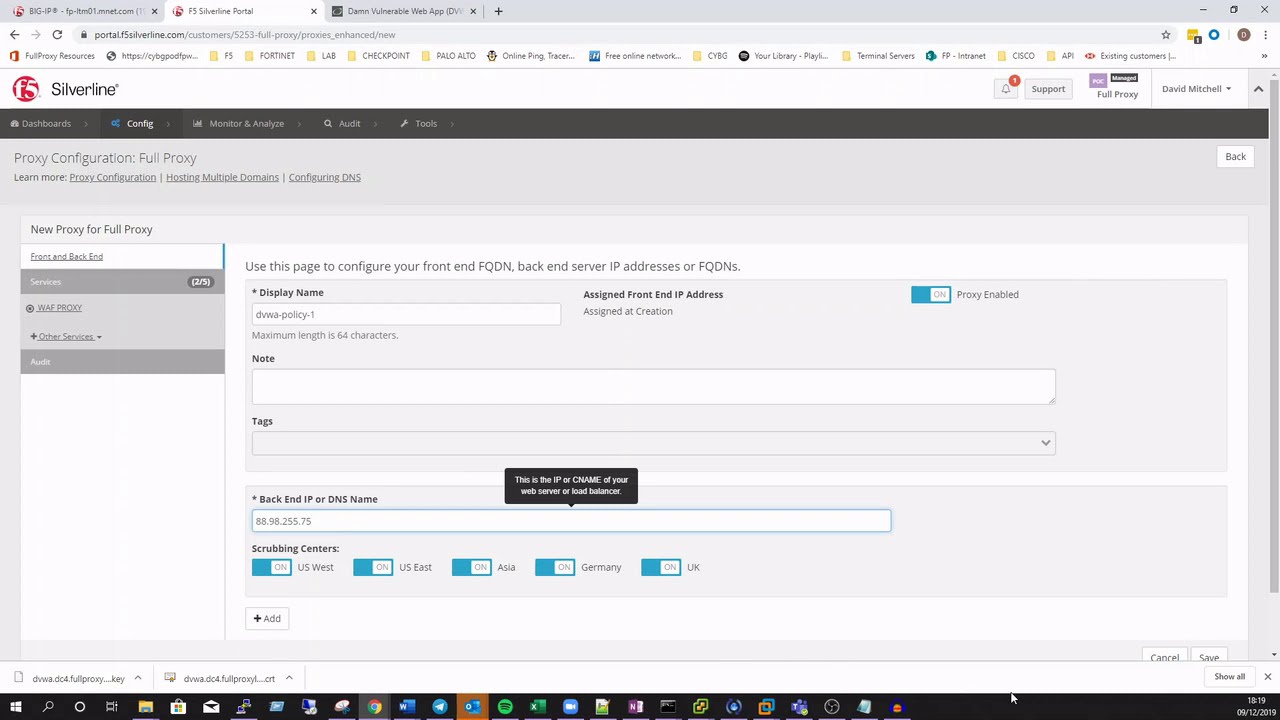Open command prompt from the taskbar
The height and width of the screenshot is (720, 1280).
[x=668, y=707]
